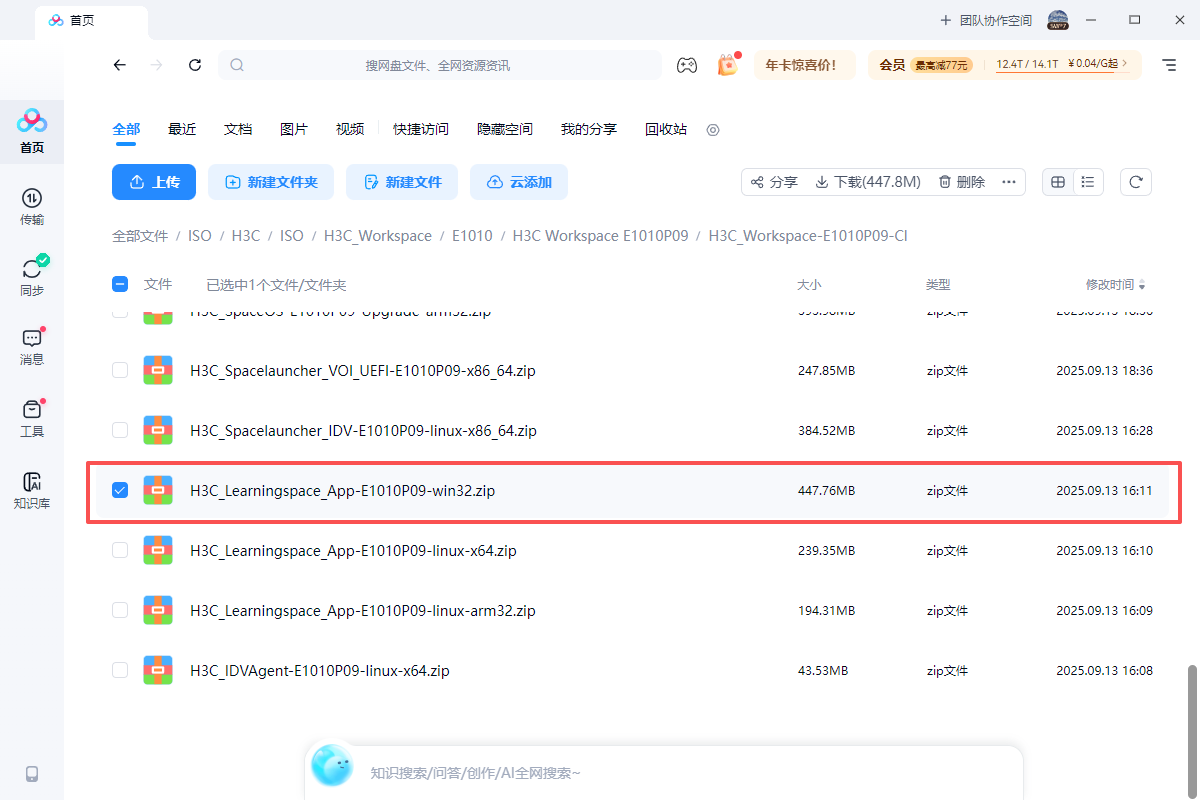This screenshot has height=800, width=1200.
Task: Click 新建文件 button
Action: pyautogui.click(x=402, y=182)
